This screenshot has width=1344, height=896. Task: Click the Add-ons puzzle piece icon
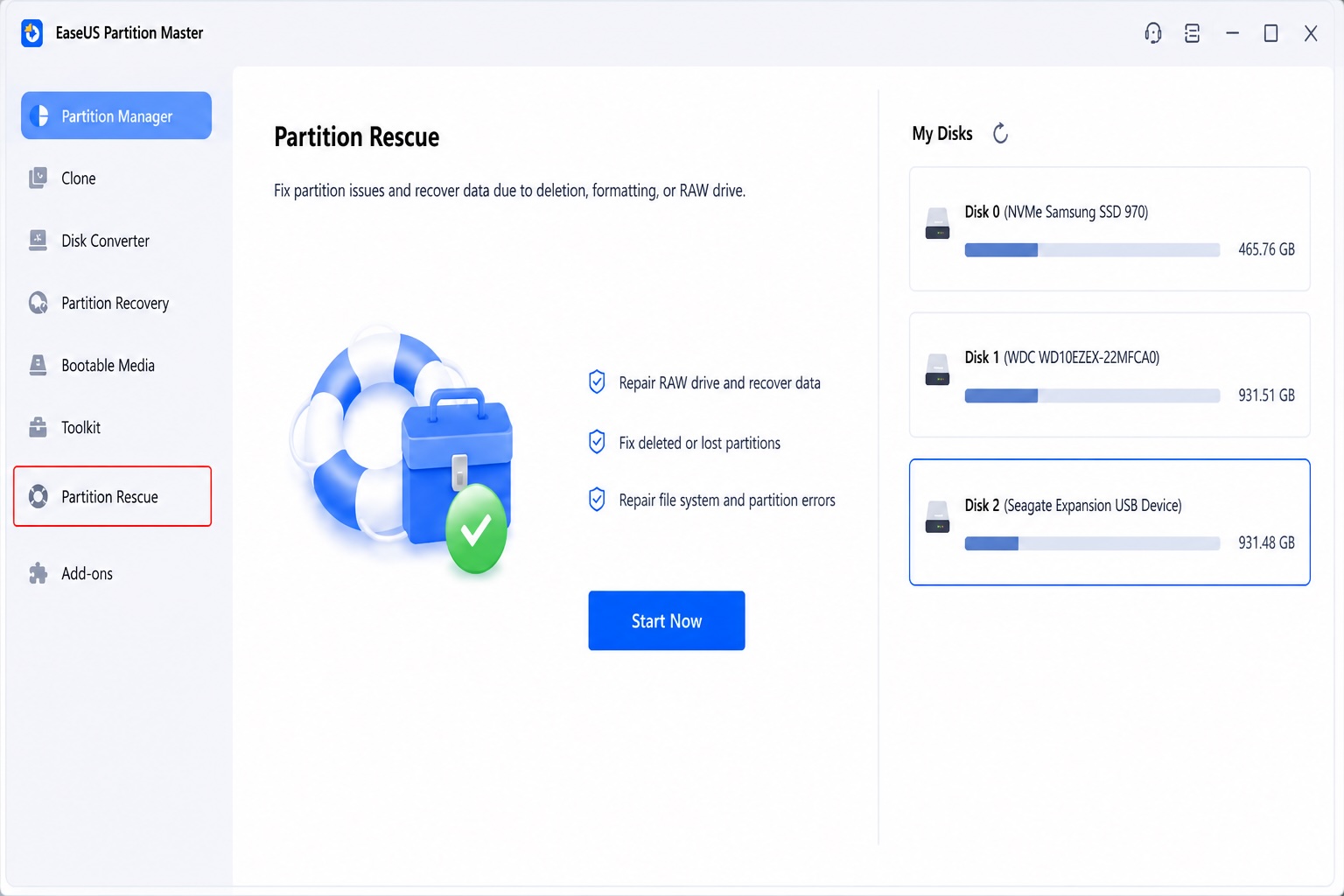point(38,573)
